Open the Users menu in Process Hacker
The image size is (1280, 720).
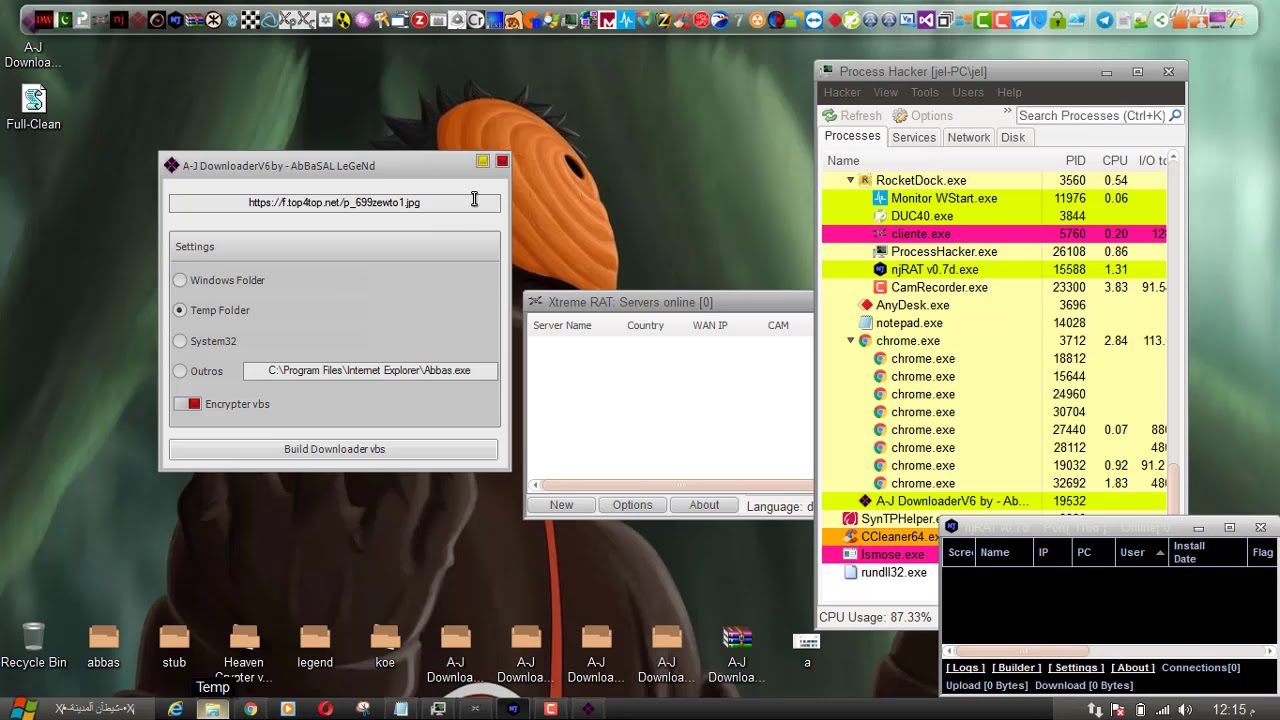tap(967, 92)
